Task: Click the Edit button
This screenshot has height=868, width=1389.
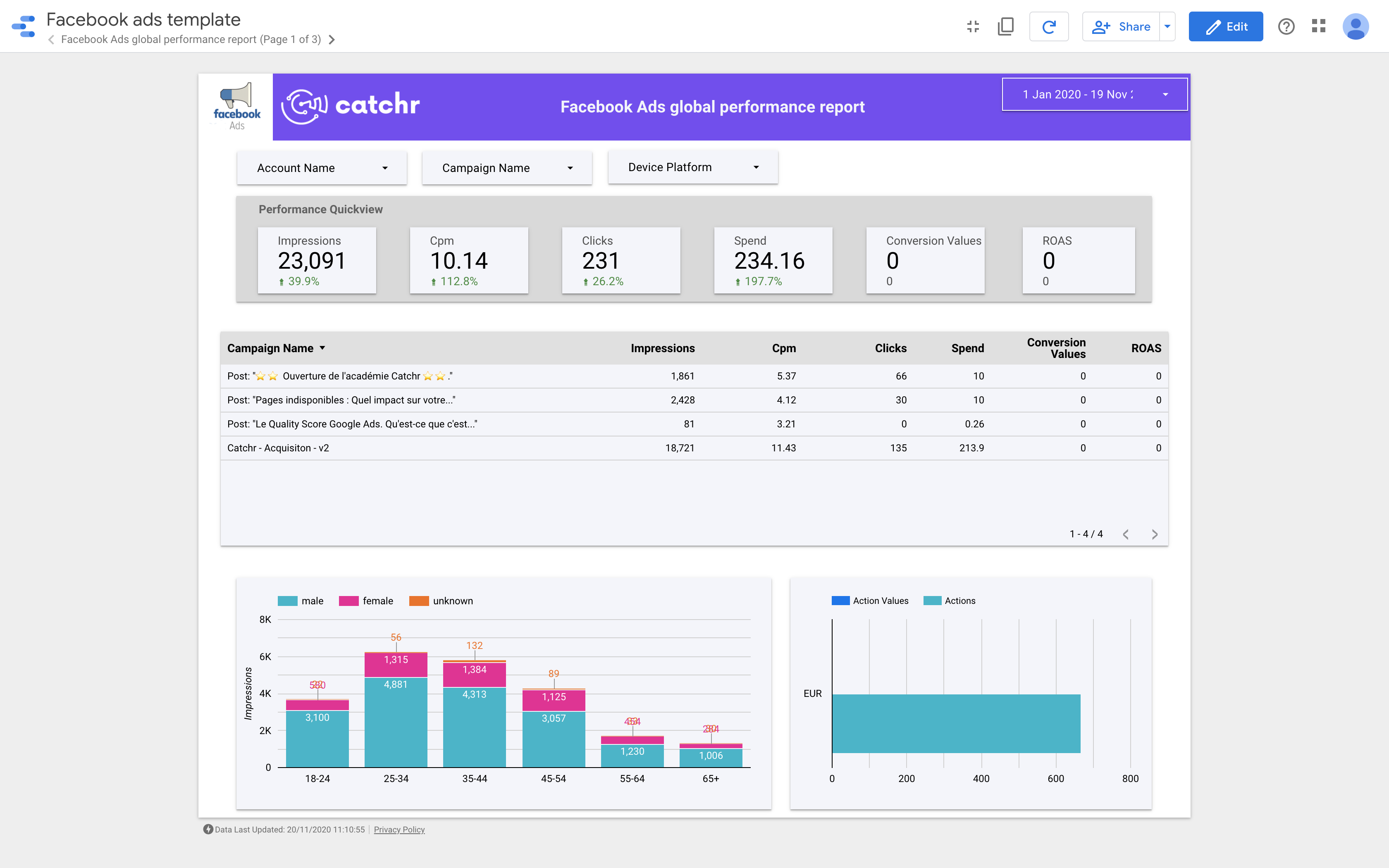Action: point(1225,26)
